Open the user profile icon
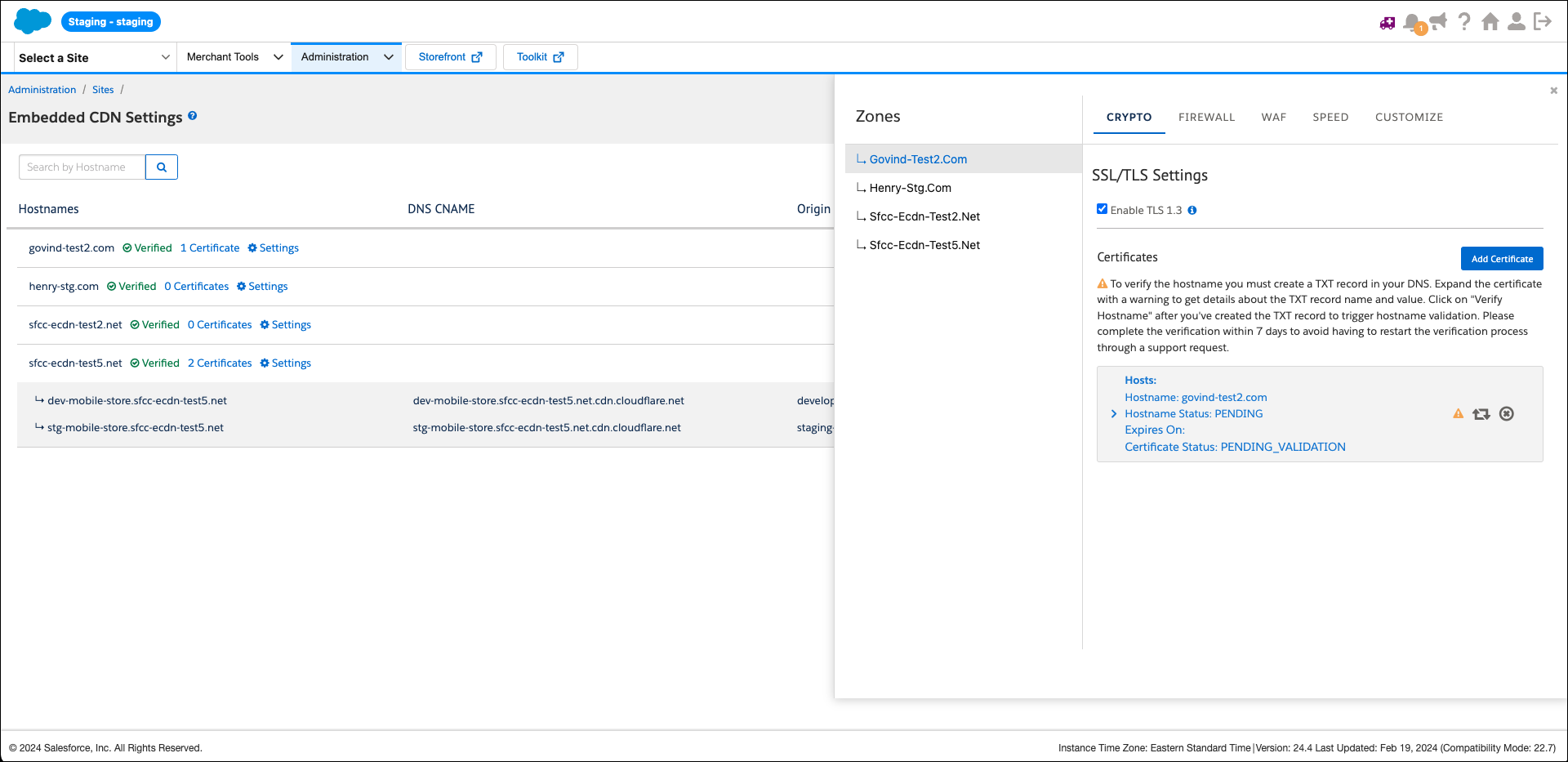Viewport: 1568px width, 762px height. (1517, 21)
